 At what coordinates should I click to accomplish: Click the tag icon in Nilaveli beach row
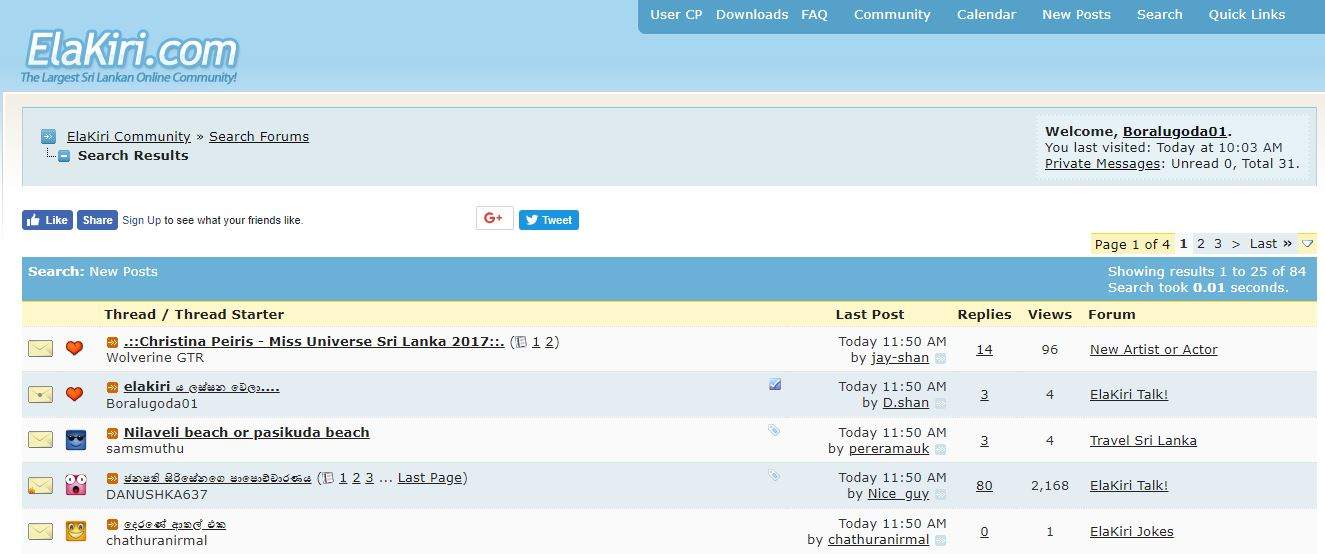(774, 430)
